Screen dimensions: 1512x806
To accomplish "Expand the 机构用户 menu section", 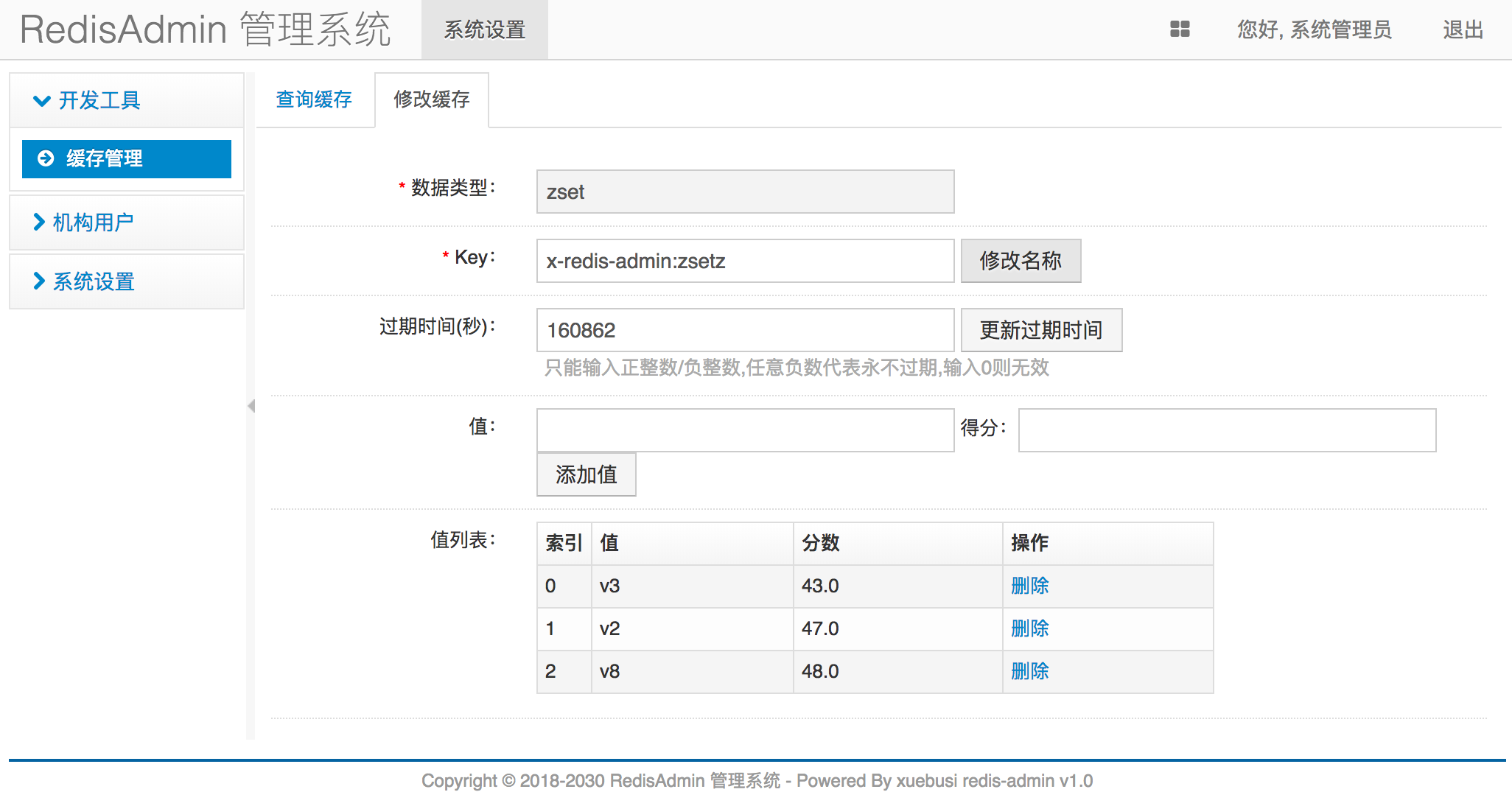I will [x=92, y=222].
